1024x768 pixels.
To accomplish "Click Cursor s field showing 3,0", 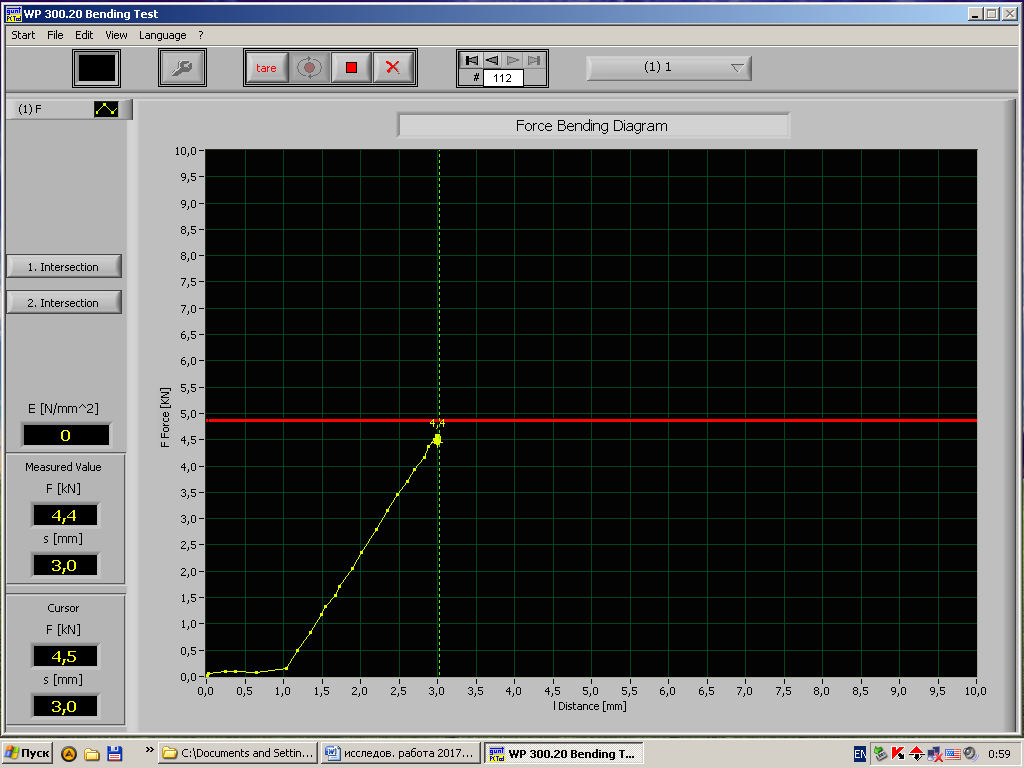I will click(x=65, y=706).
